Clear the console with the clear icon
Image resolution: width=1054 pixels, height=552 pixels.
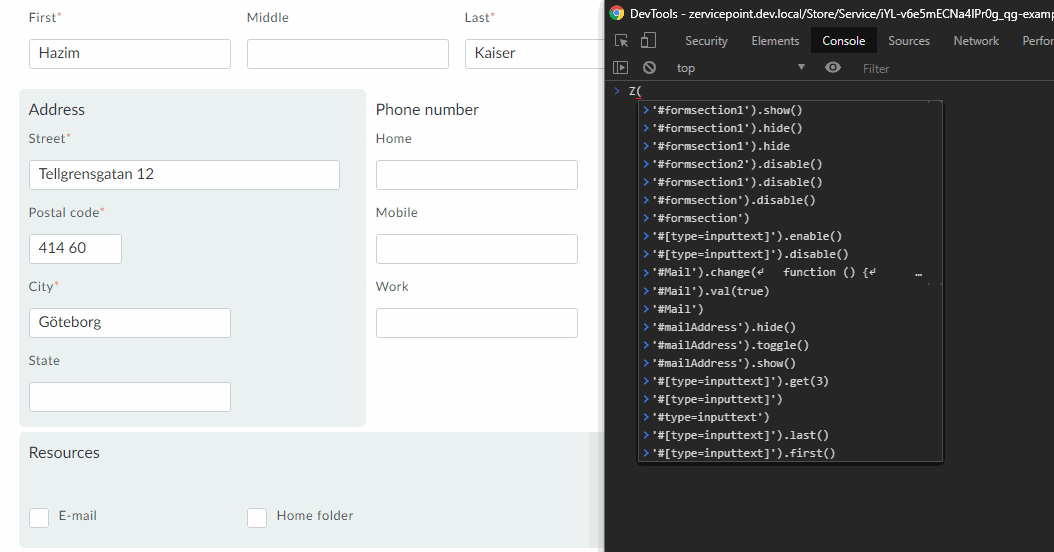[x=649, y=68]
